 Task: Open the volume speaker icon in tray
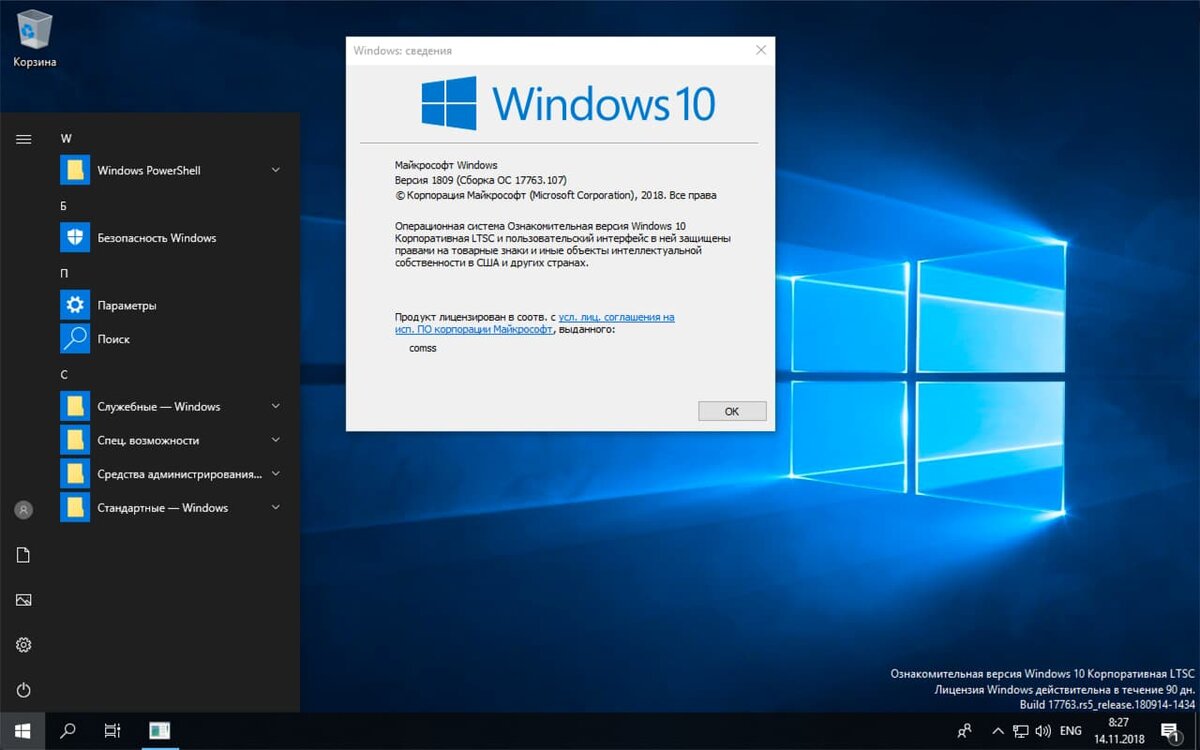coord(1044,731)
